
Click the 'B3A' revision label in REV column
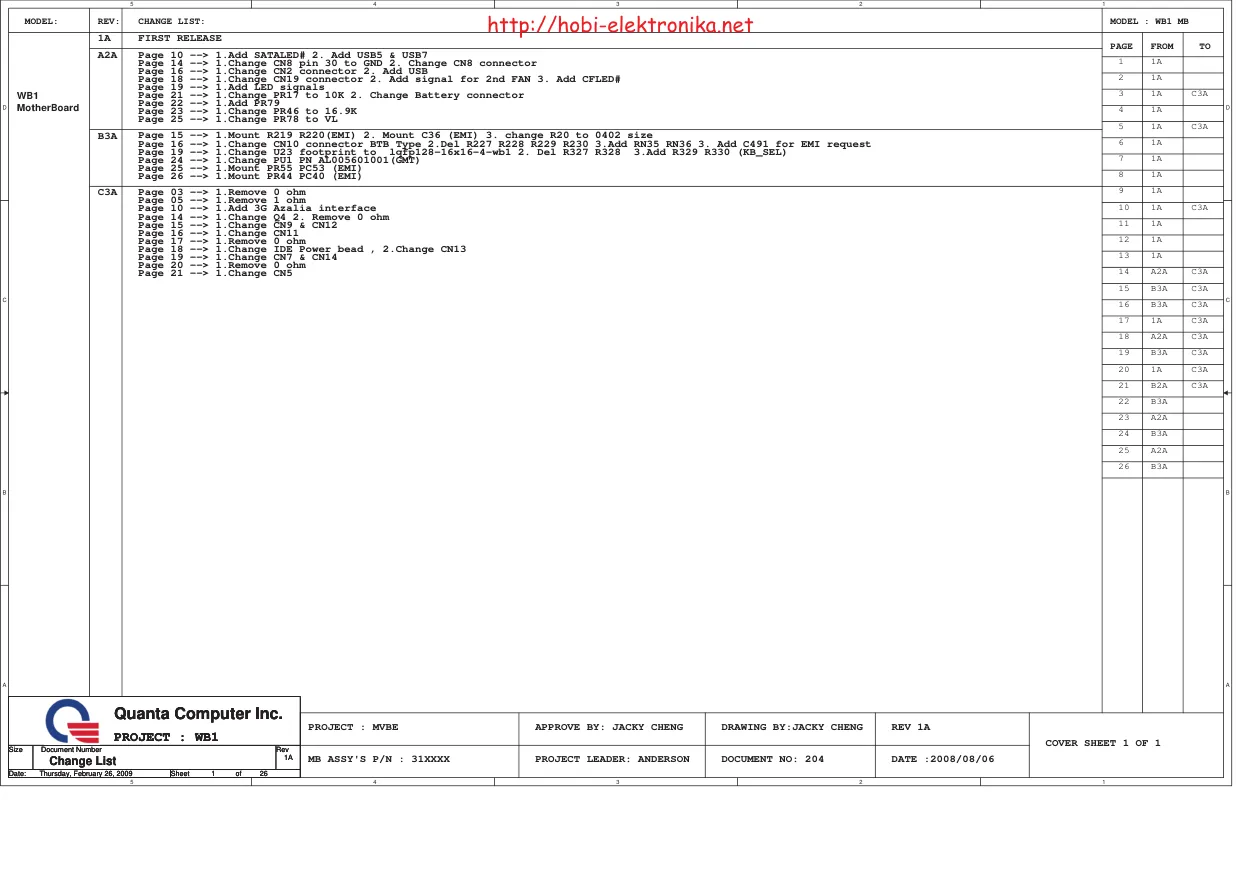(x=107, y=135)
